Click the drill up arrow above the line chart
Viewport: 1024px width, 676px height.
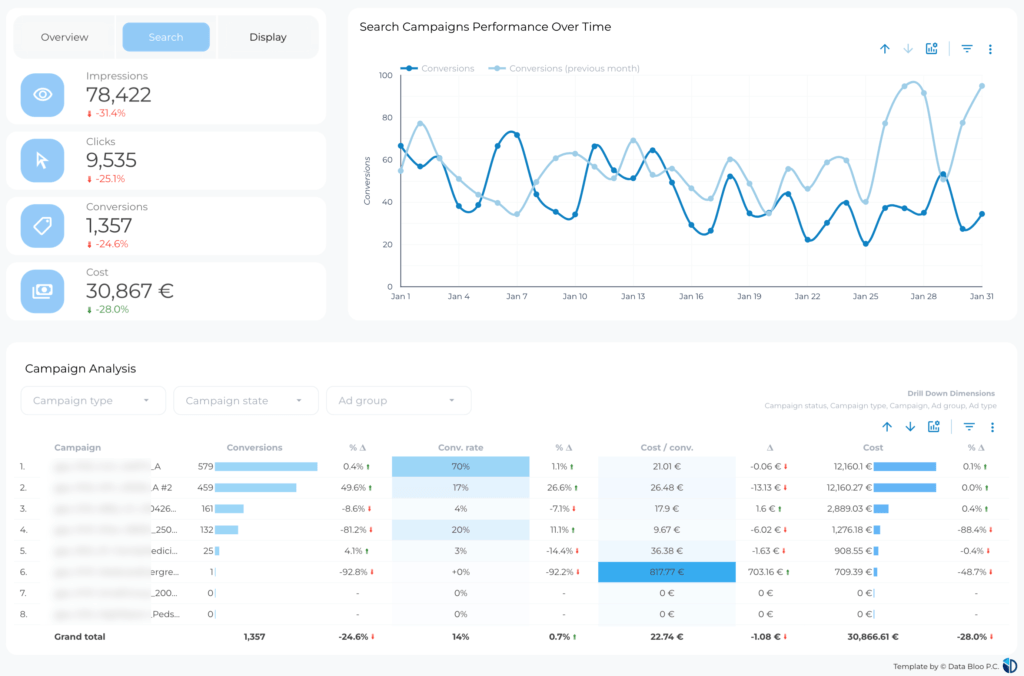(x=885, y=49)
